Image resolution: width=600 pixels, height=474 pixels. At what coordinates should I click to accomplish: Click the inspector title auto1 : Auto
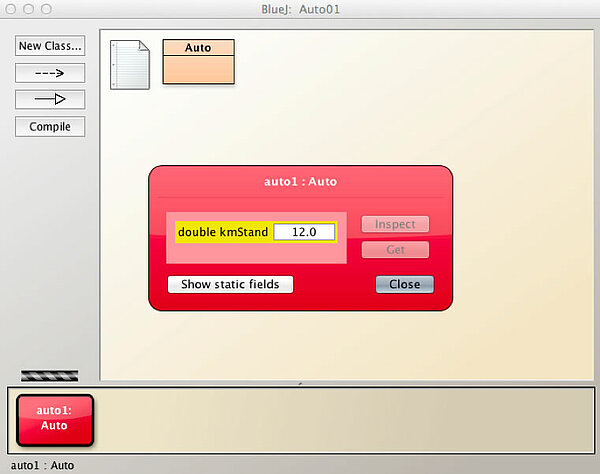[300, 182]
